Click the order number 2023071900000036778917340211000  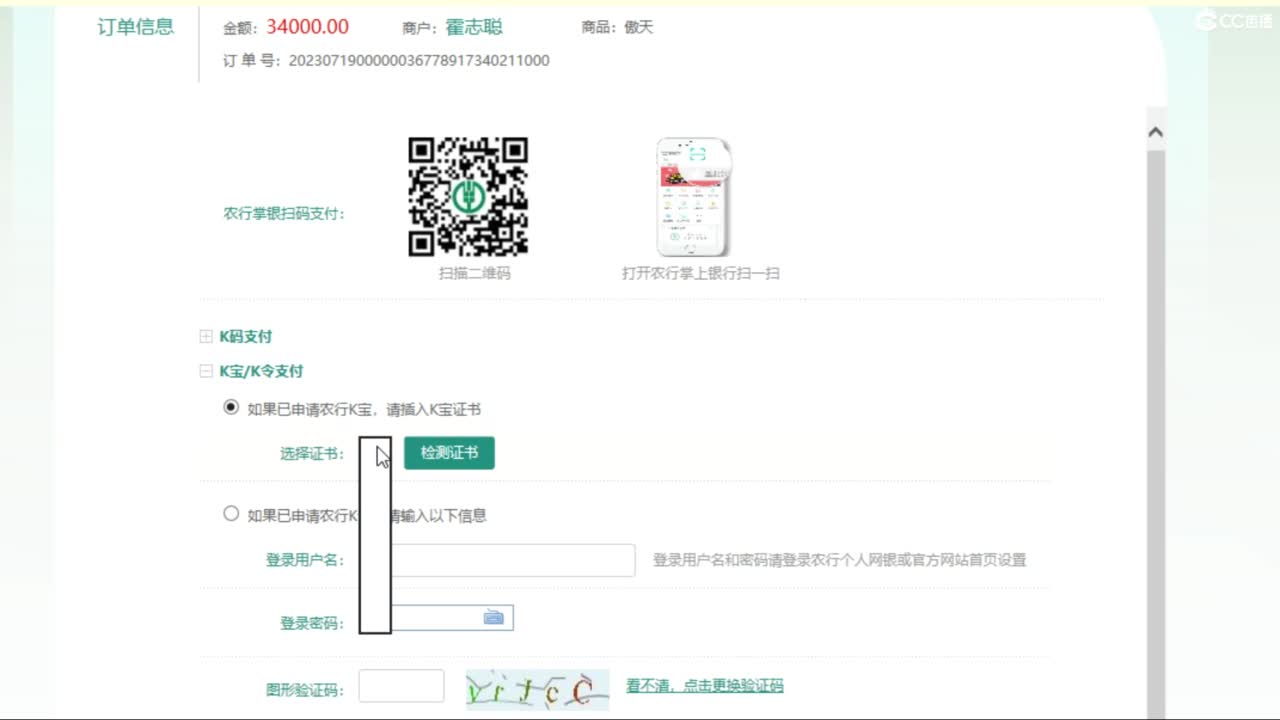click(x=419, y=60)
